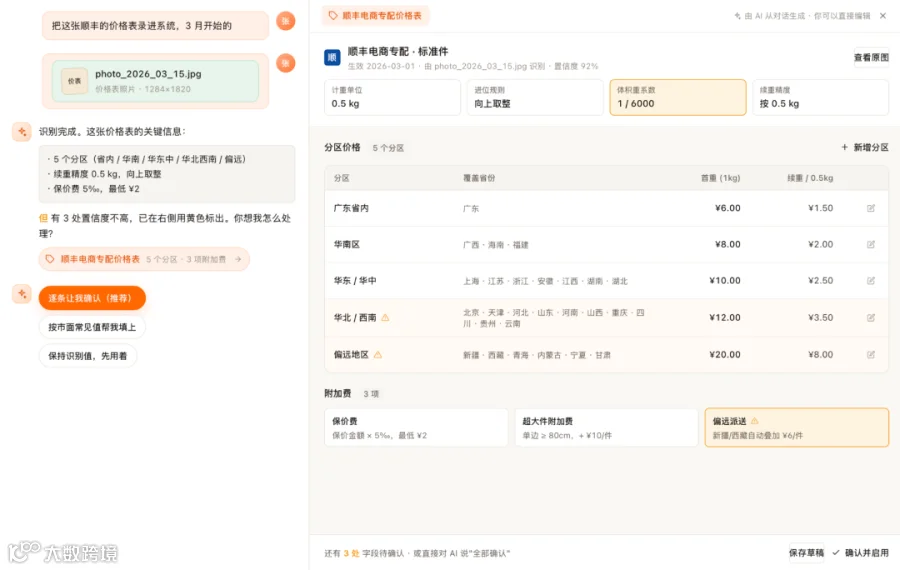Click 华北 / 西南 additional price ¥3.50
Viewport: 900px width, 570px height.
(820, 317)
